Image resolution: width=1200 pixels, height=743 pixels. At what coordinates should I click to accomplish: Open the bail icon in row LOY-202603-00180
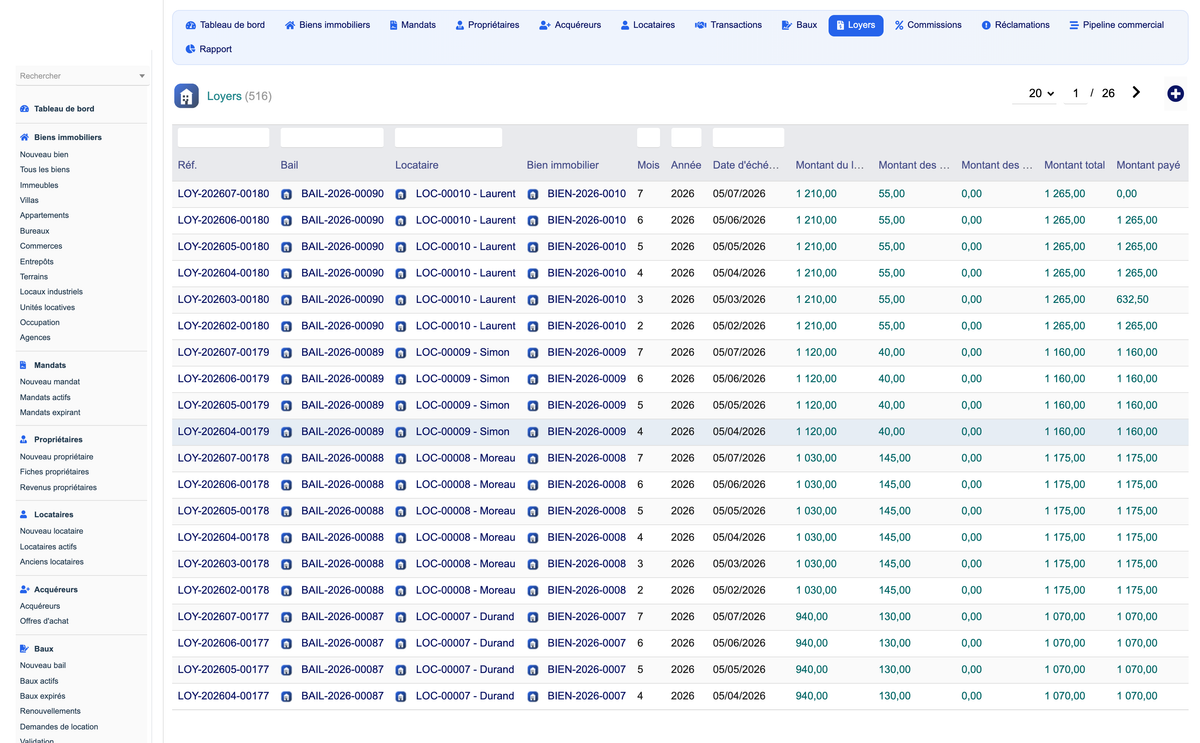click(x=287, y=300)
